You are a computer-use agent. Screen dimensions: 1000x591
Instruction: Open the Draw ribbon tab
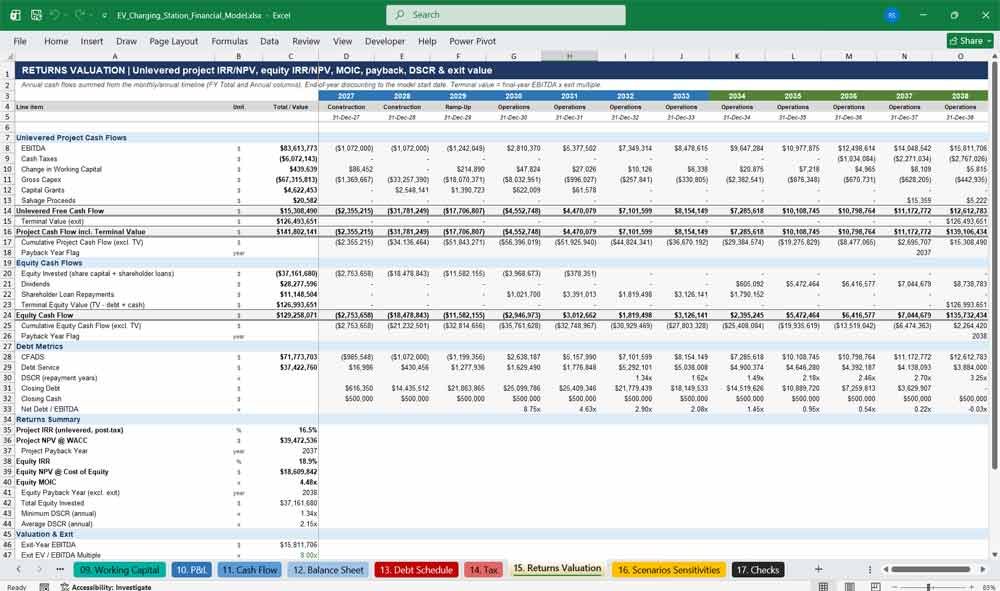coord(126,41)
